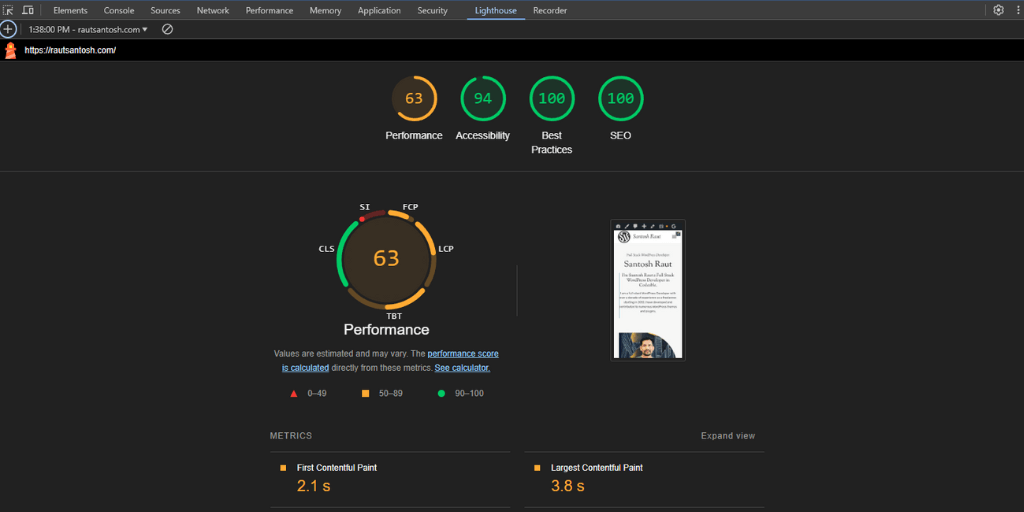Click the METRICS section heading
This screenshot has width=1024, height=512.
coord(291,436)
